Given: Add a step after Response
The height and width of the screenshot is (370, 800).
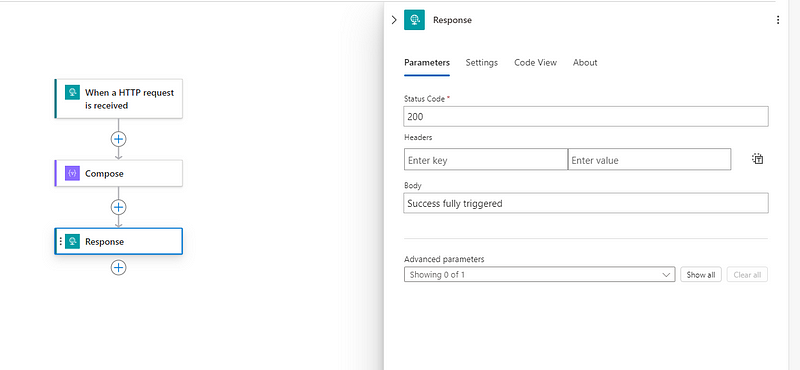Looking at the screenshot, I should (x=118, y=267).
